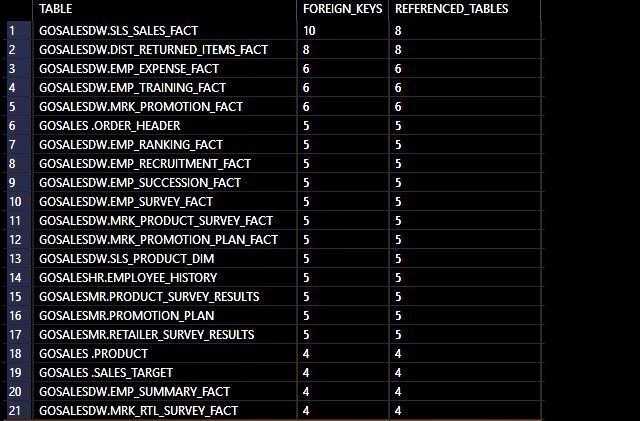Viewport: 640px width, 421px height.
Task: Select row number 14 header
Action: (x=19, y=278)
